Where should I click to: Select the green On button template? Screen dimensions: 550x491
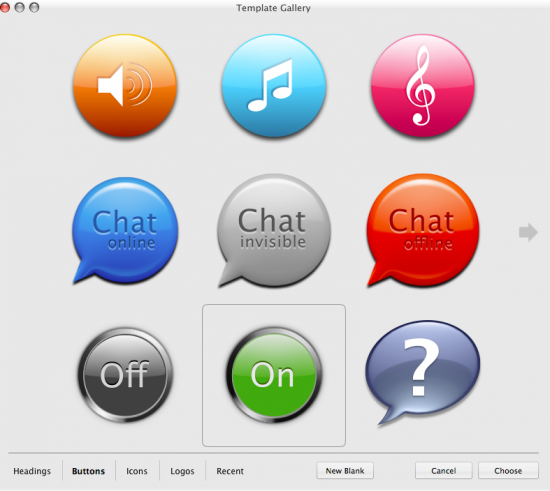click(274, 375)
